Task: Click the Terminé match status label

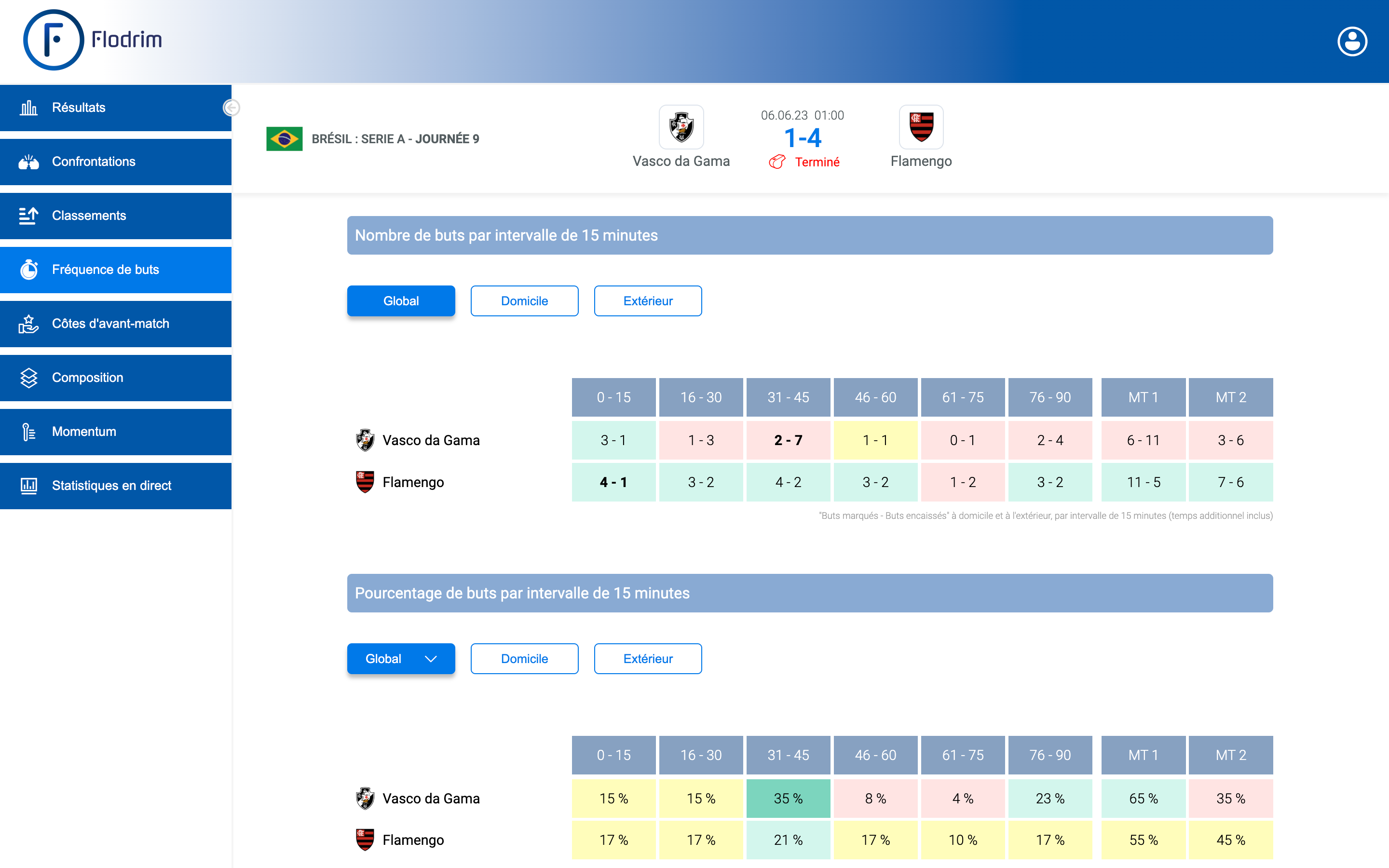Action: (x=817, y=162)
